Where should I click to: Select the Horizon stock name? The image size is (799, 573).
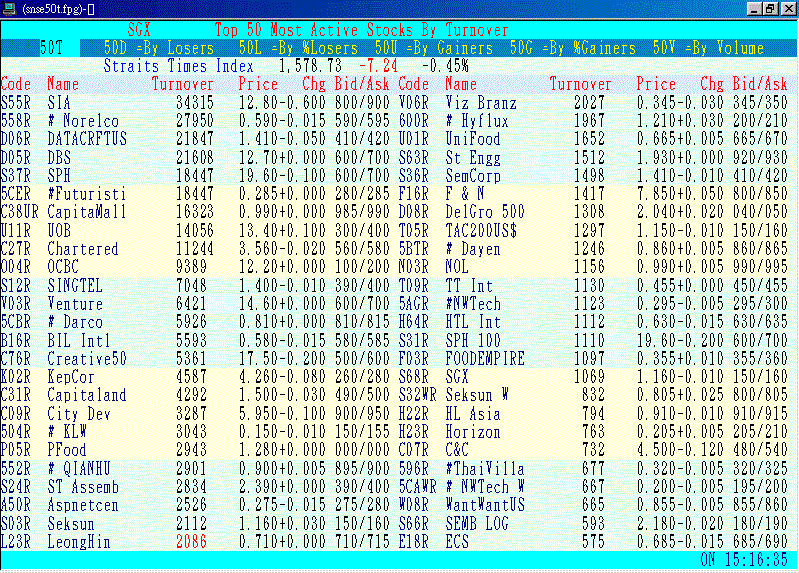(x=473, y=432)
